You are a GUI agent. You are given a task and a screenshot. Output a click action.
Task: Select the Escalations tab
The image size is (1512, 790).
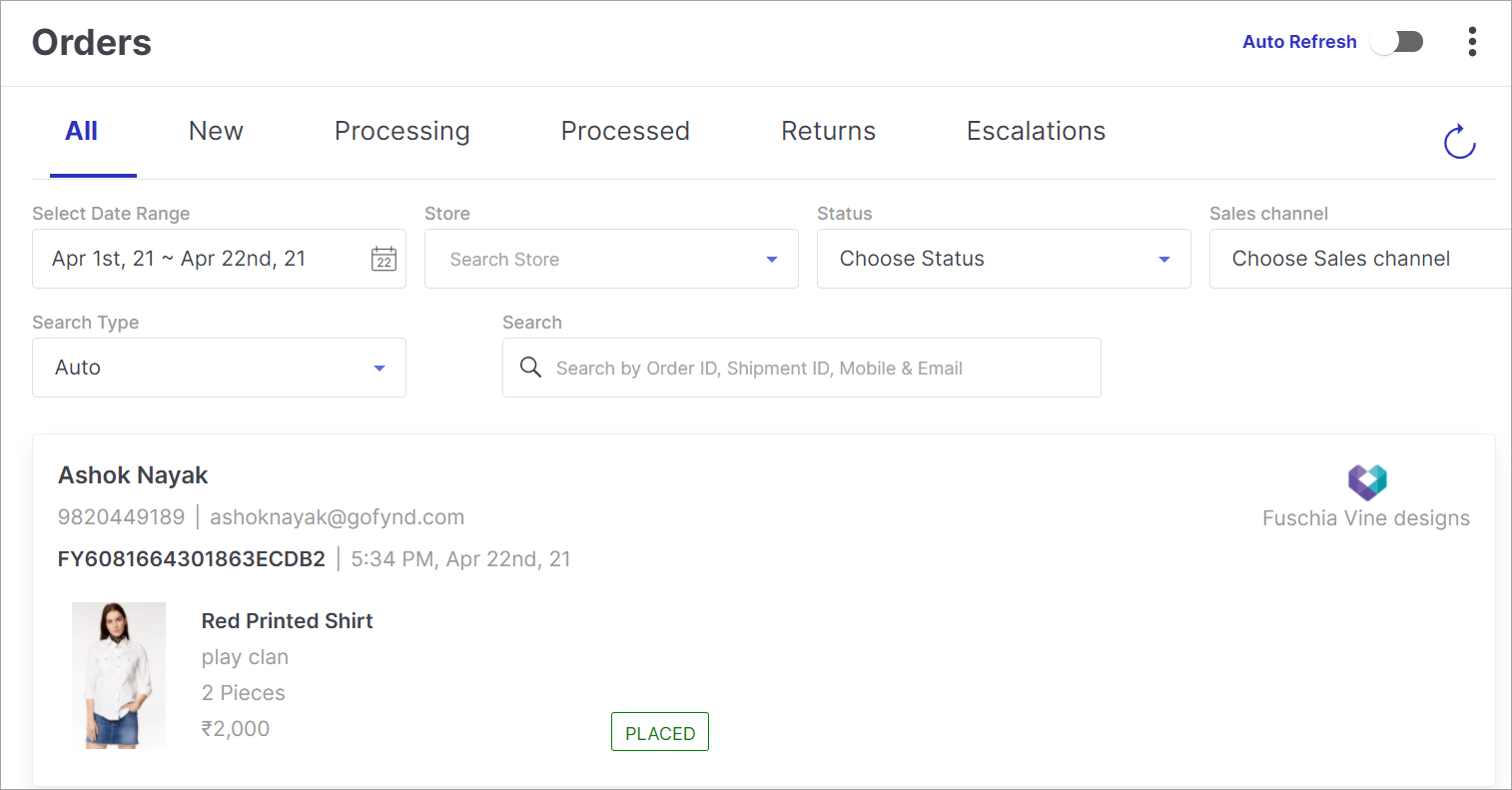[x=1037, y=131]
